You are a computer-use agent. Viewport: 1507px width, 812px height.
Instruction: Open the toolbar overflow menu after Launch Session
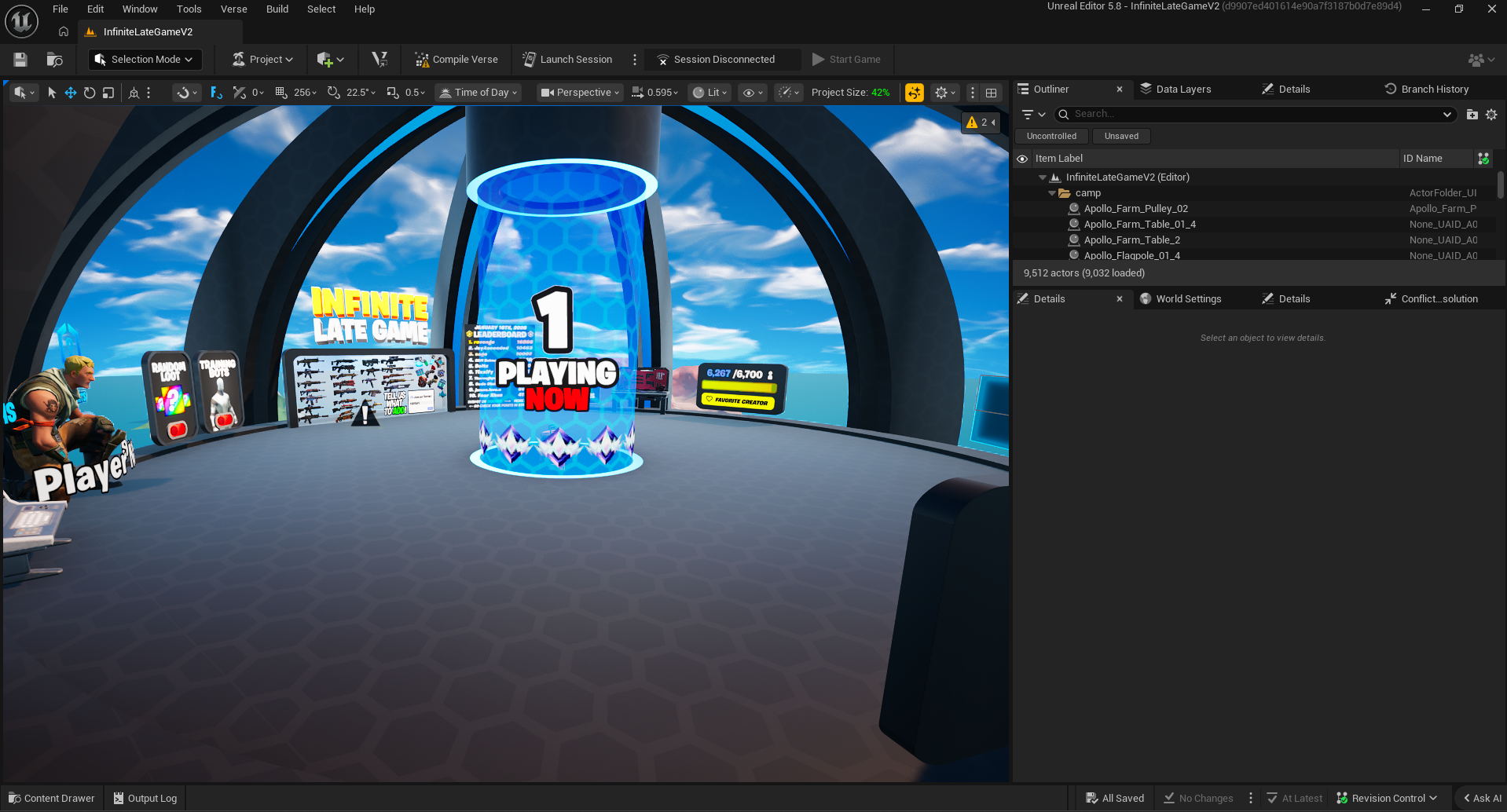pos(635,60)
